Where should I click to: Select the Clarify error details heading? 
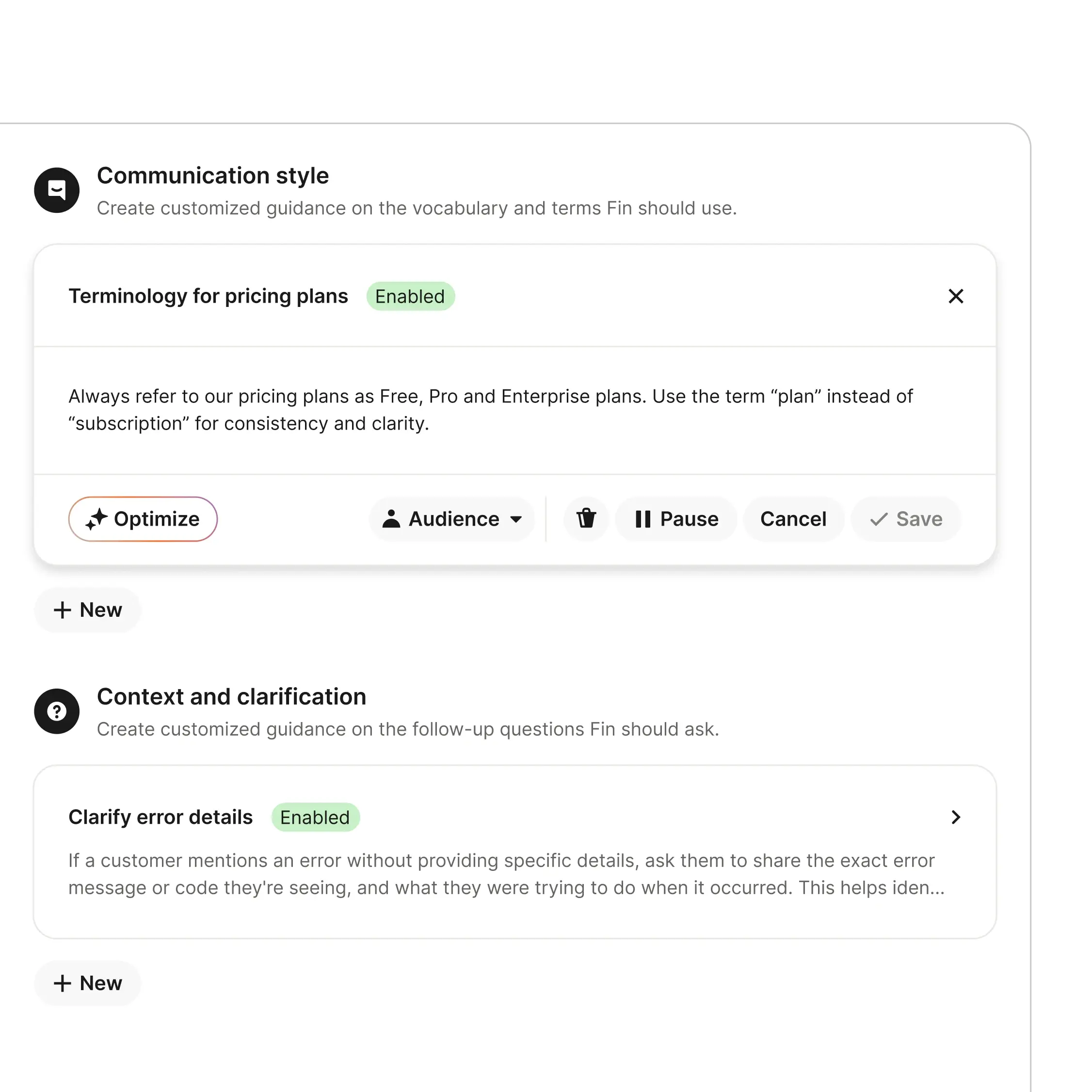click(x=161, y=818)
